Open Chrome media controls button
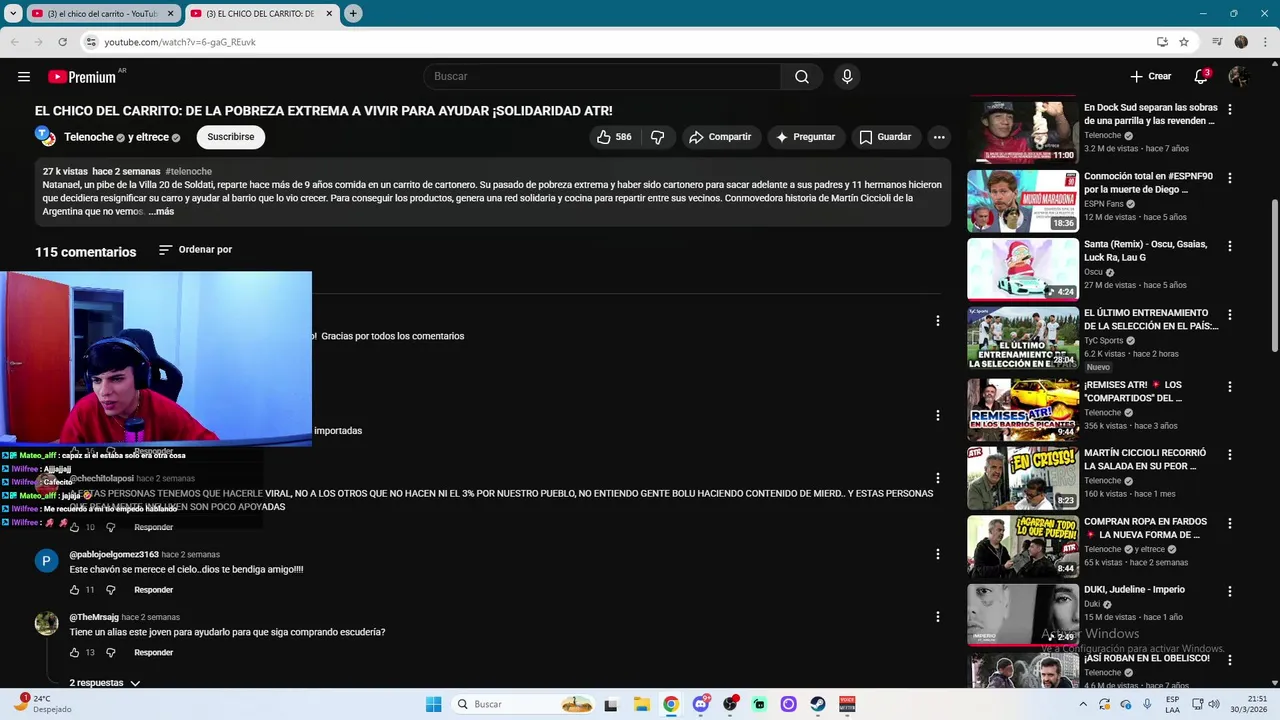 pos(1217,42)
